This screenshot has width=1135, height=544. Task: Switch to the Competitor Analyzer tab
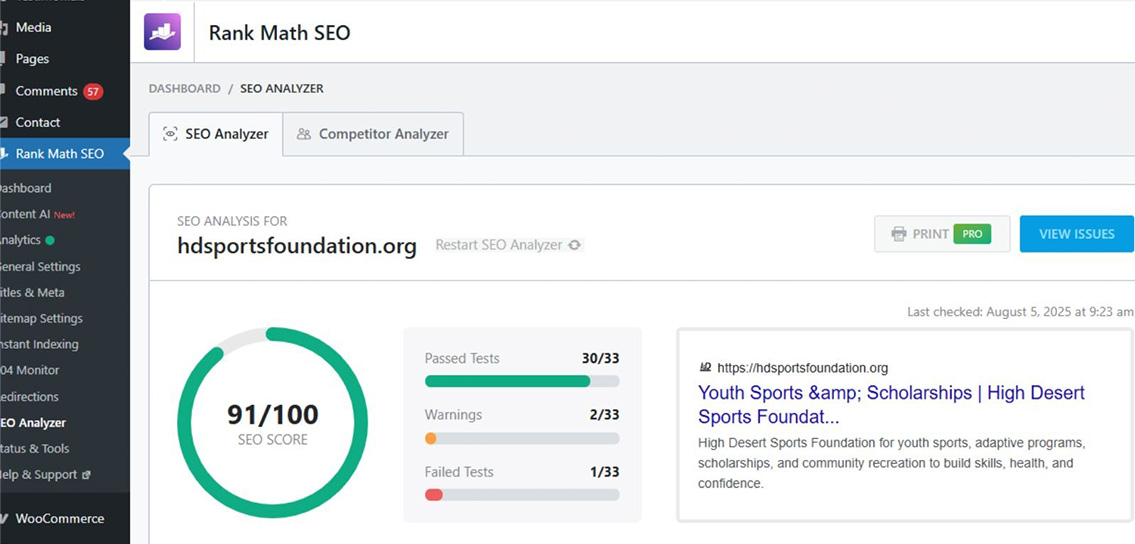pyautogui.click(x=373, y=134)
